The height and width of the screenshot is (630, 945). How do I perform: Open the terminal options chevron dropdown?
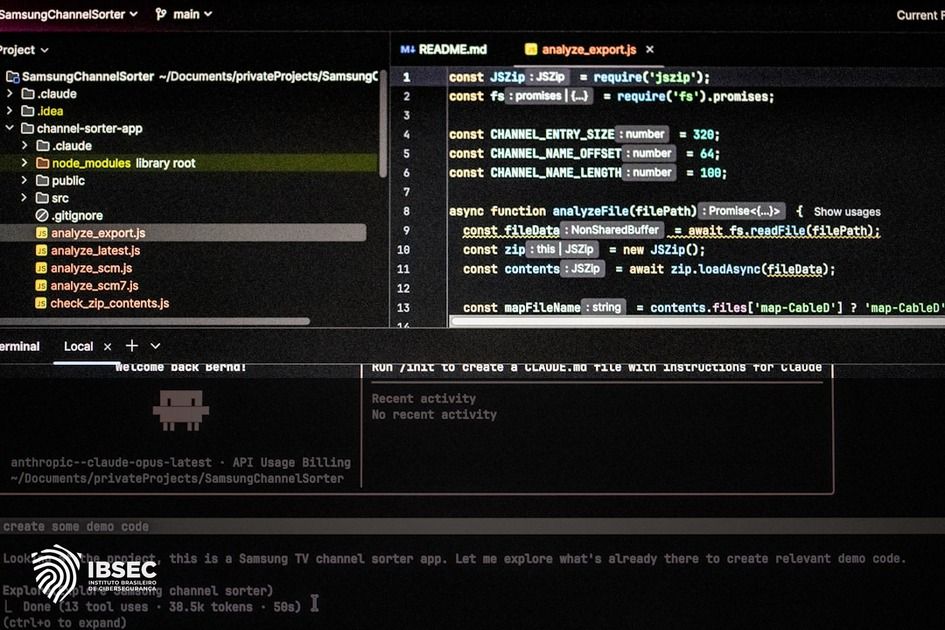point(155,346)
